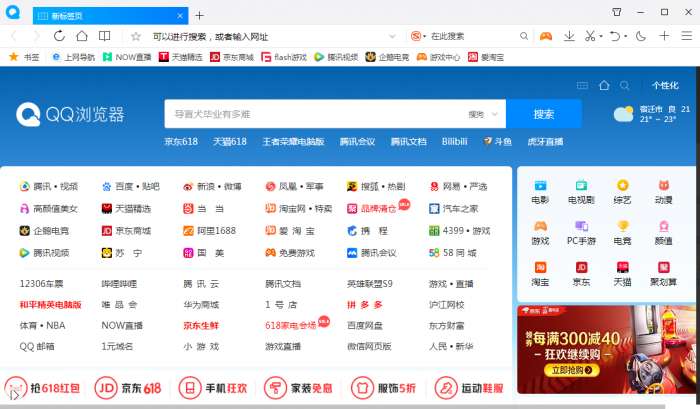700x409 pixels.
Task: Bookmark this page with star icon
Action: pyautogui.click(x=136, y=37)
